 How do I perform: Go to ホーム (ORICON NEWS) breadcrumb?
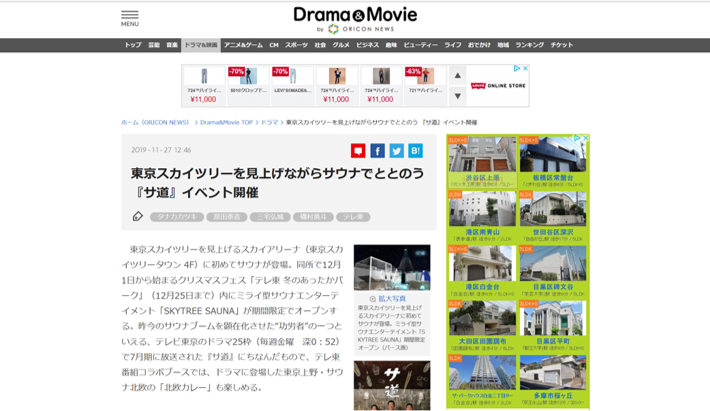(155, 123)
